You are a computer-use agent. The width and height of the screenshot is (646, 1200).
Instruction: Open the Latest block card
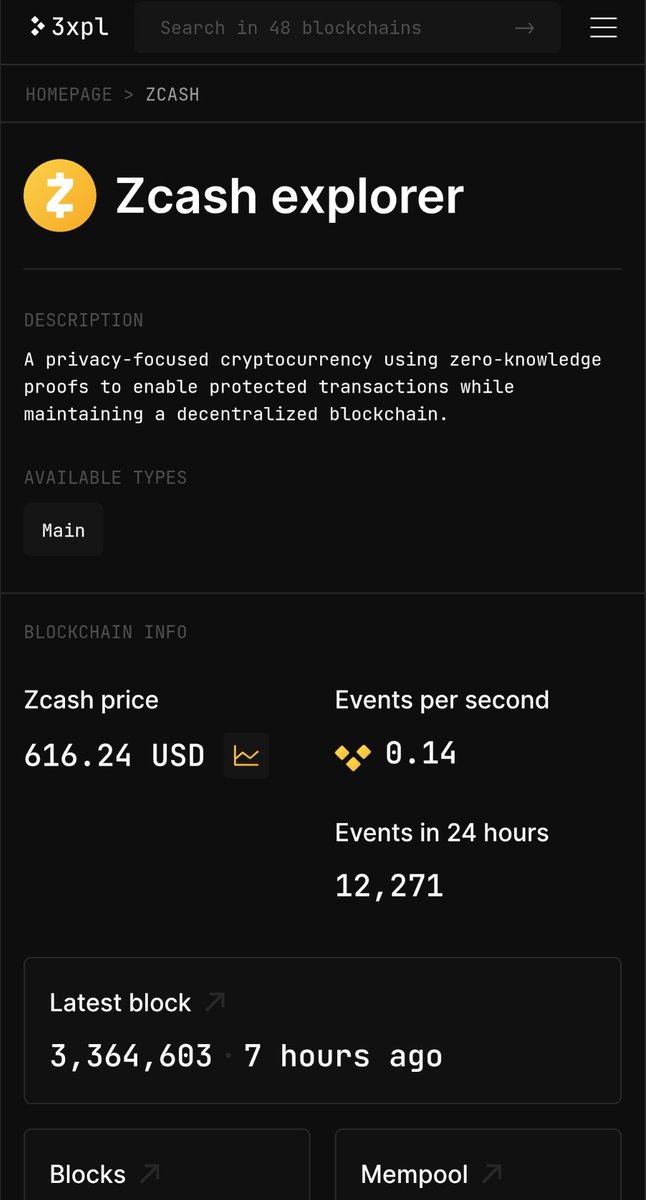pos(322,1030)
